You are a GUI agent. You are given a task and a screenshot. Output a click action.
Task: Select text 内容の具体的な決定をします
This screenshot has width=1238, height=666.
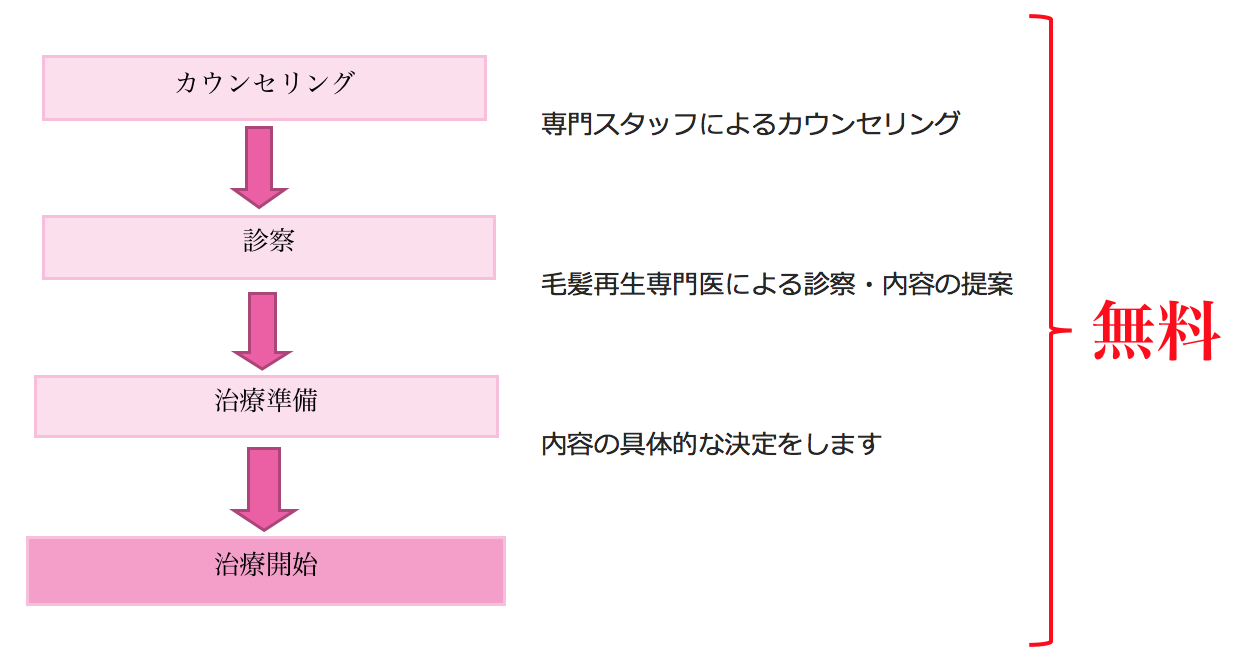pos(711,443)
